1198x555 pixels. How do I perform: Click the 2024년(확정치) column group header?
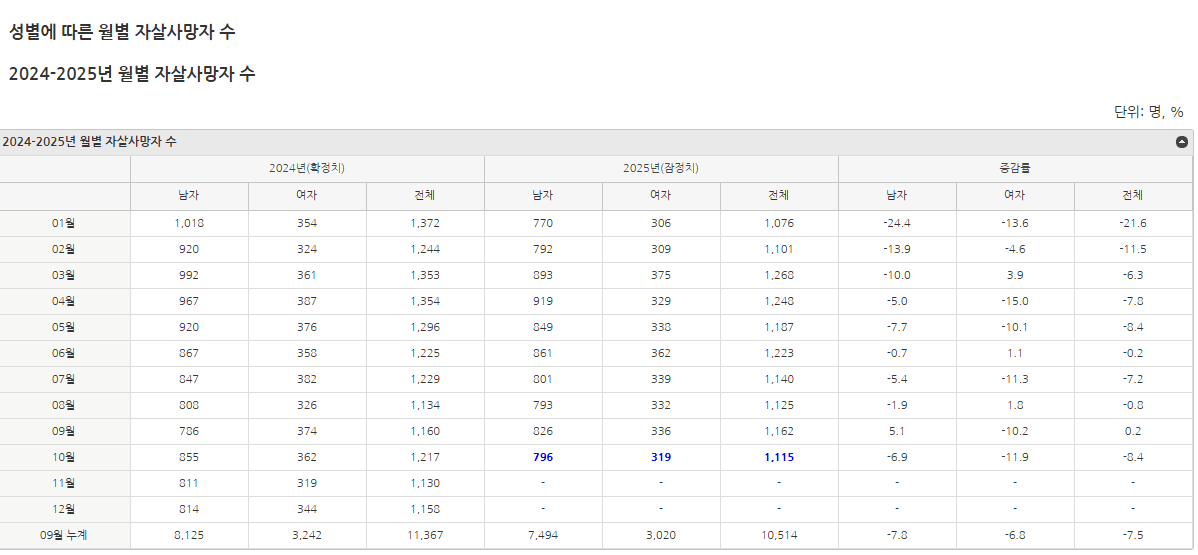(307, 168)
